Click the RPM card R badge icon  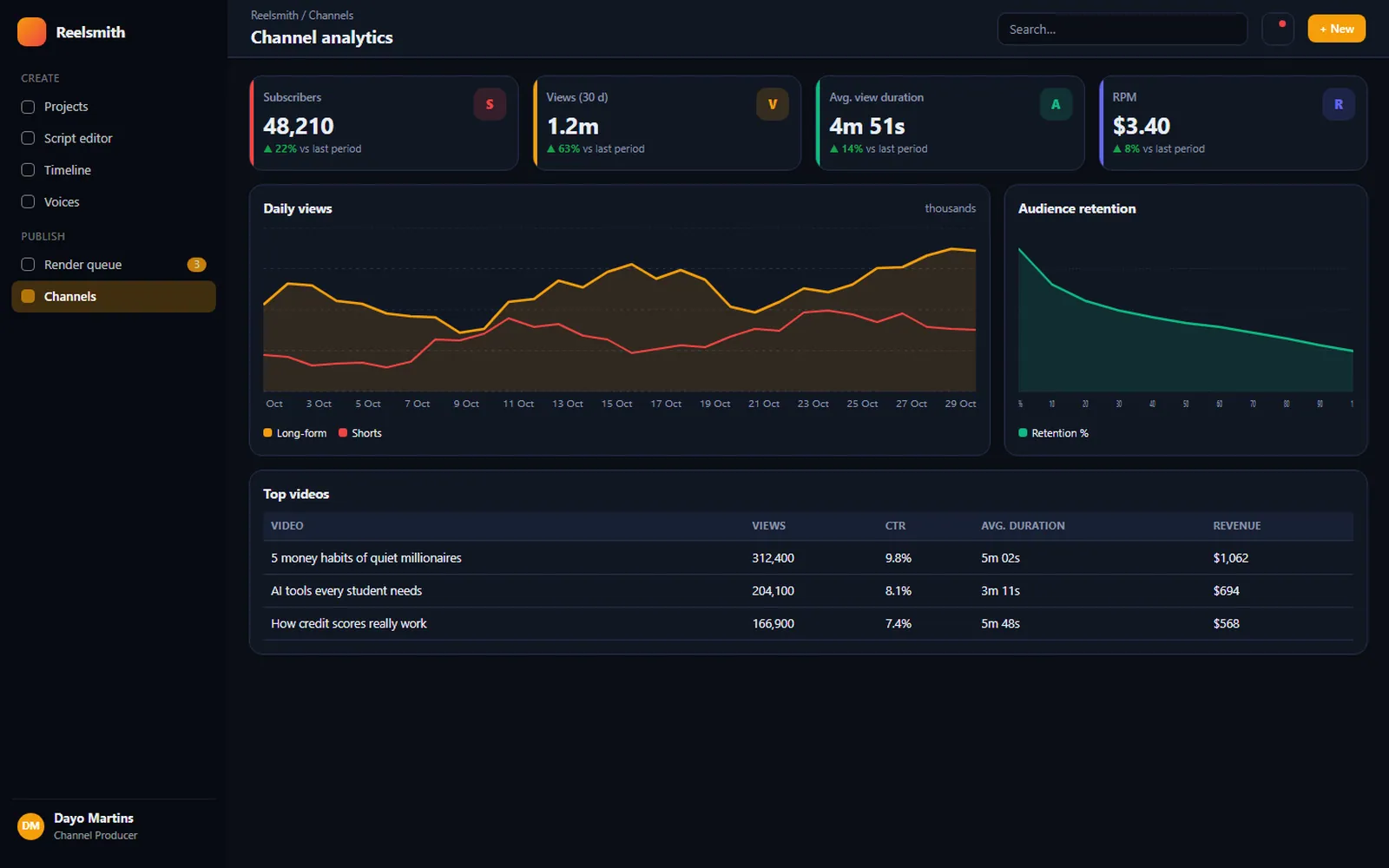tap(1339, 104)
